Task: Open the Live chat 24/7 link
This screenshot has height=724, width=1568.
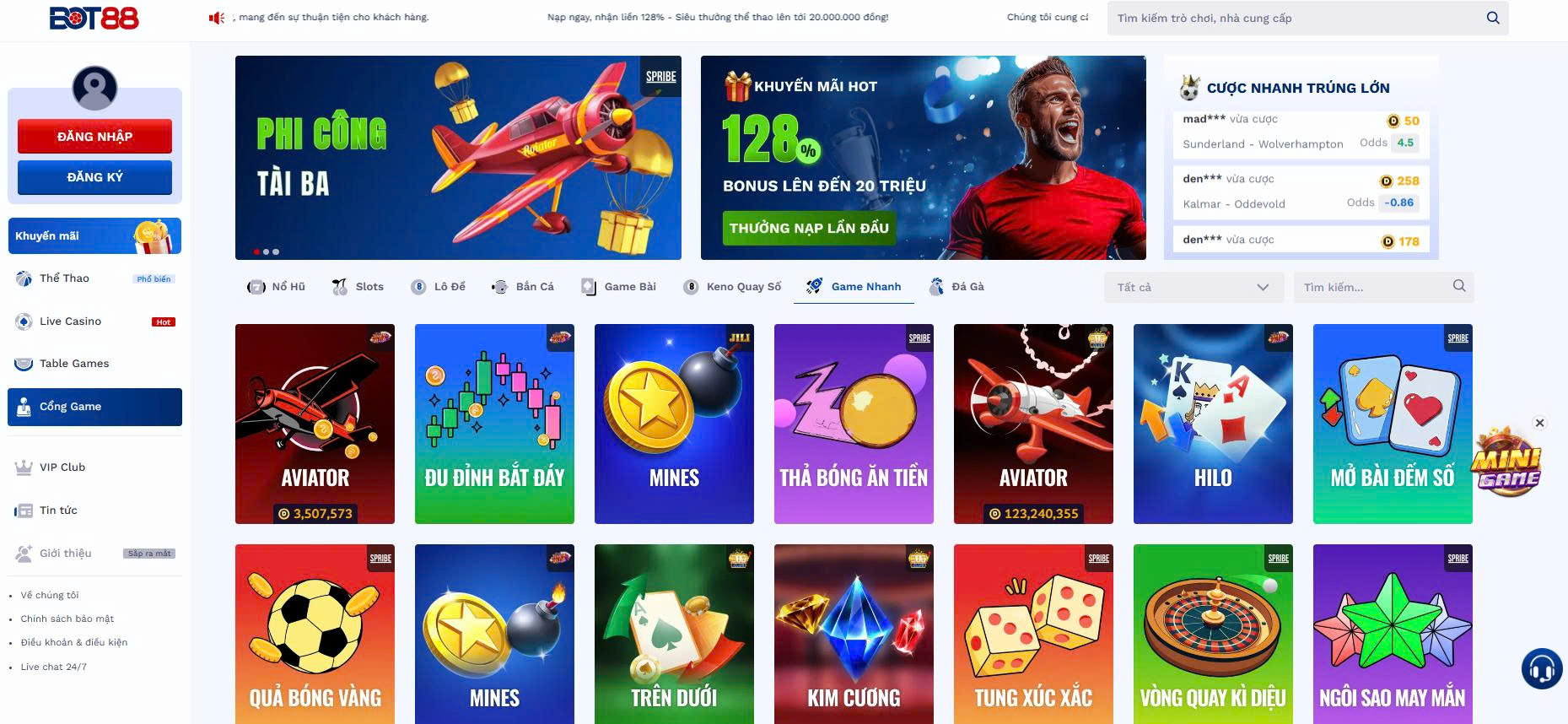Action: pos(54,667)
